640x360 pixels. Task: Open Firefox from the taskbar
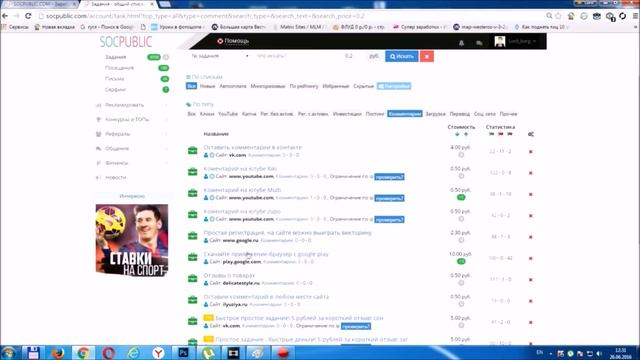58,352
